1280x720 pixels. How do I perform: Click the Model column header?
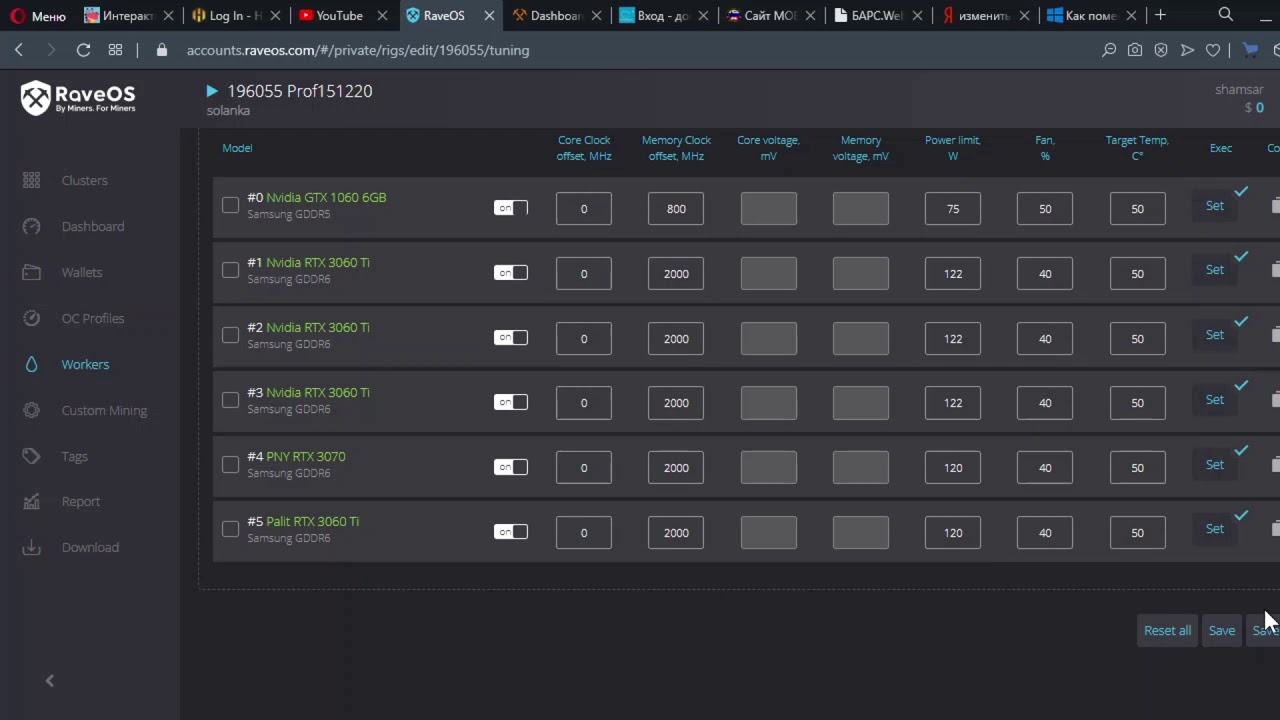[x=237, y=148]
